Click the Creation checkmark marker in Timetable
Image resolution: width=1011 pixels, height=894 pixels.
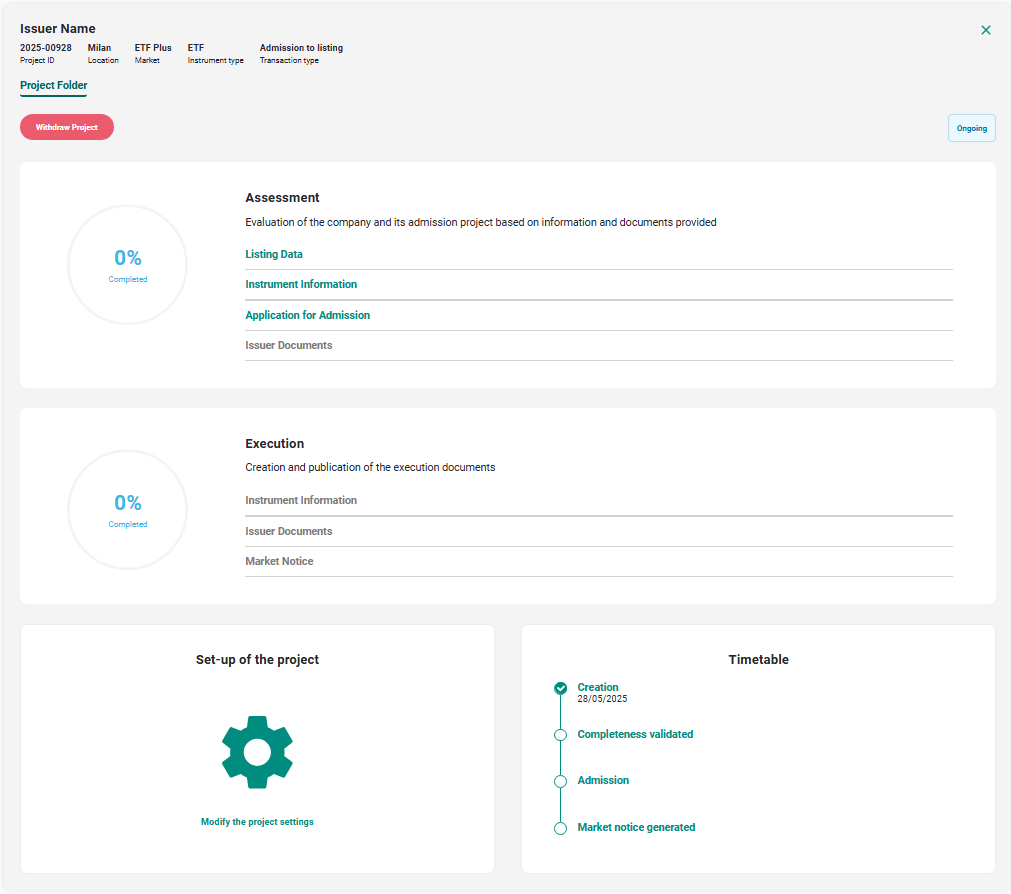[x=560, y=688]
